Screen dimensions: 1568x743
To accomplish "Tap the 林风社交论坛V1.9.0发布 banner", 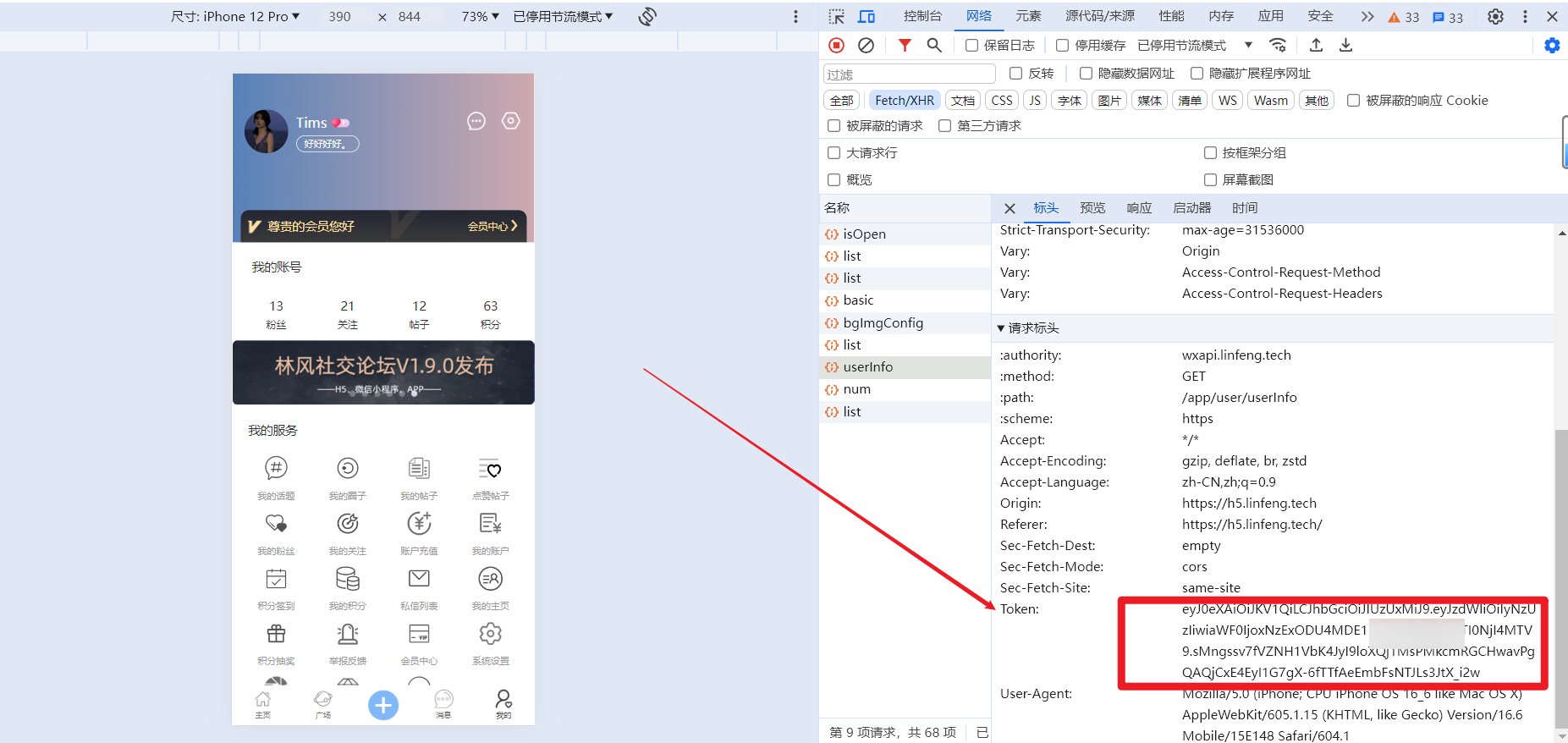I will tap(383, 372).
